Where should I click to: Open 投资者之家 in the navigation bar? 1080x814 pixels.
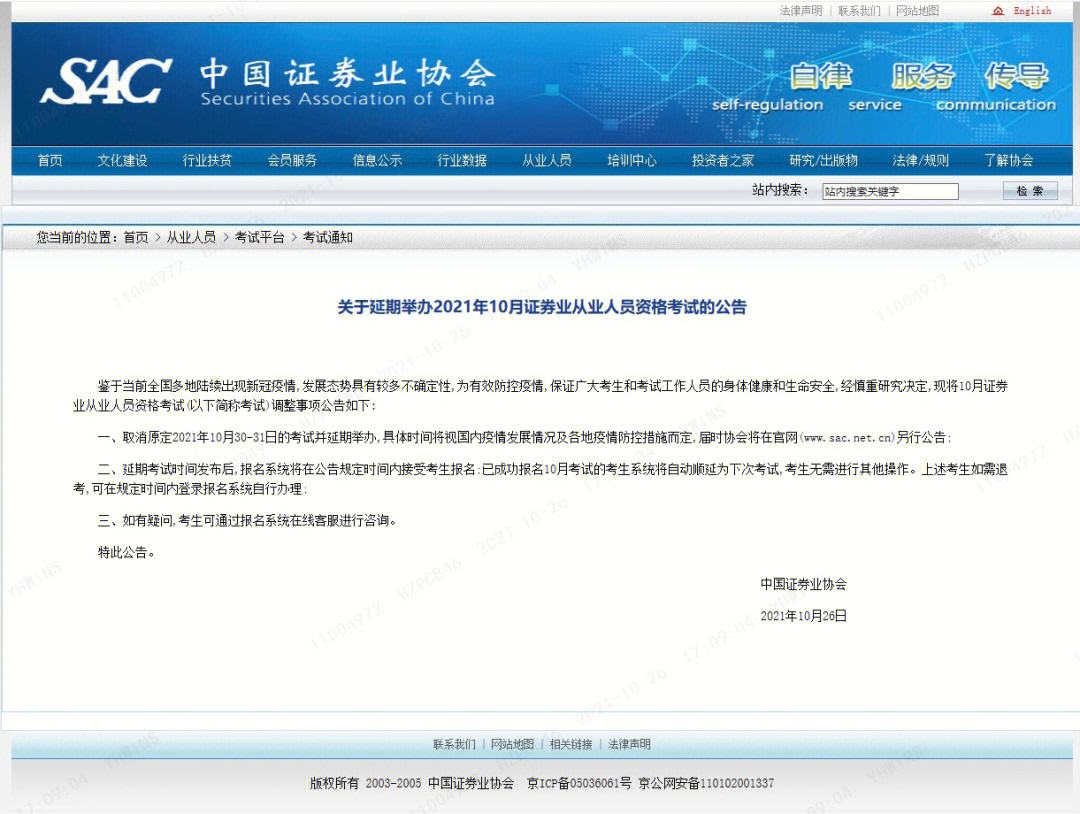click(x=723, y=160)
